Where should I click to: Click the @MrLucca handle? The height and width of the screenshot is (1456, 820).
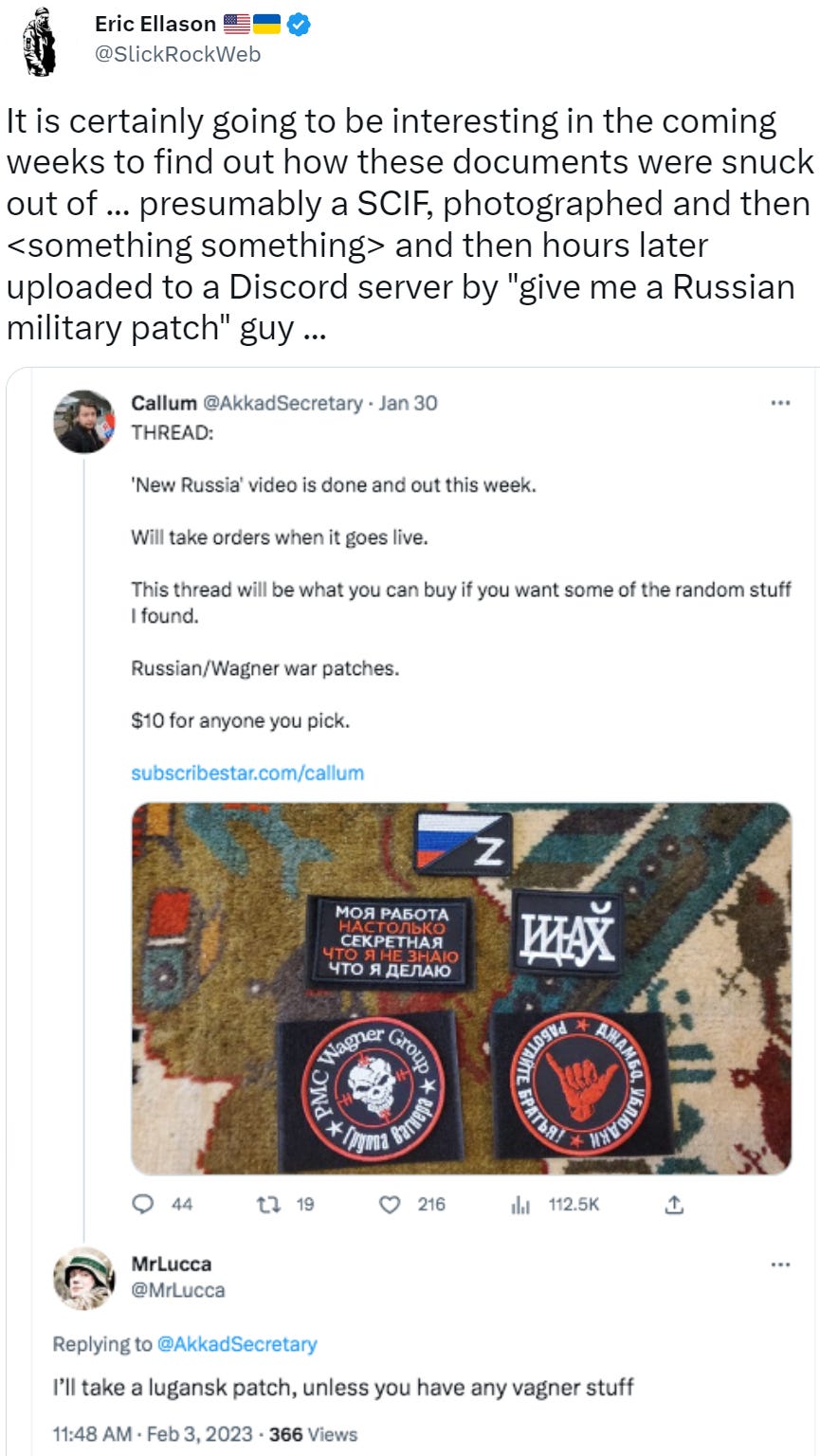tap(178, 1290)
